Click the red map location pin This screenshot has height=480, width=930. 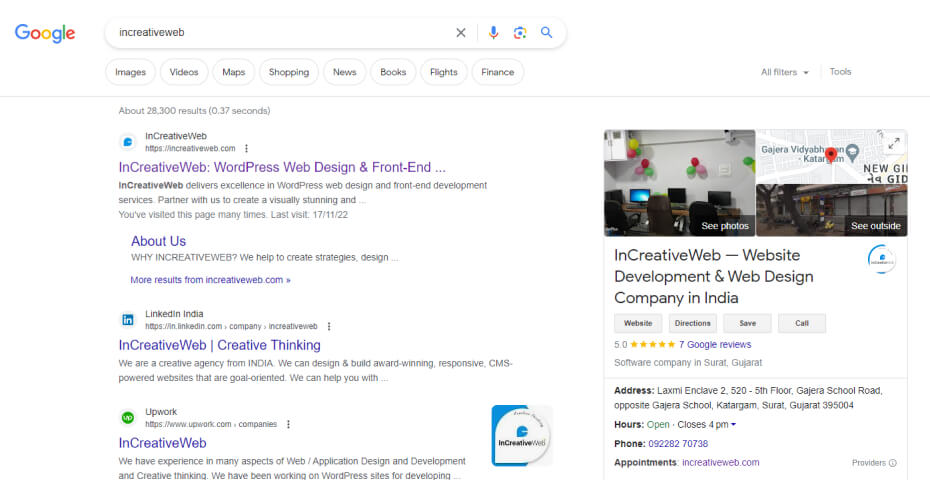[831, 155]
